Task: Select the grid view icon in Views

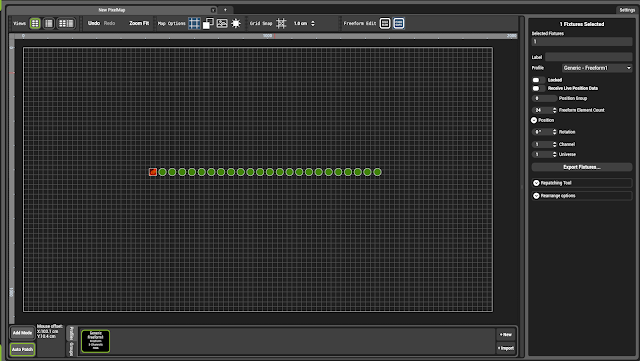Action: click(x=35, y=23)
